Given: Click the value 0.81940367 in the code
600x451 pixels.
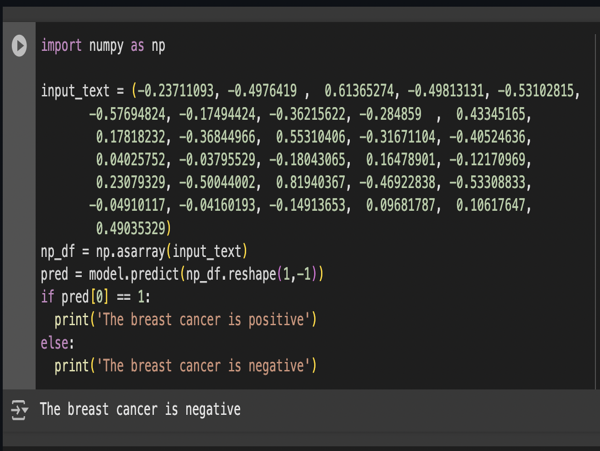Looking at the screenshot, I should tap(311, 182).
